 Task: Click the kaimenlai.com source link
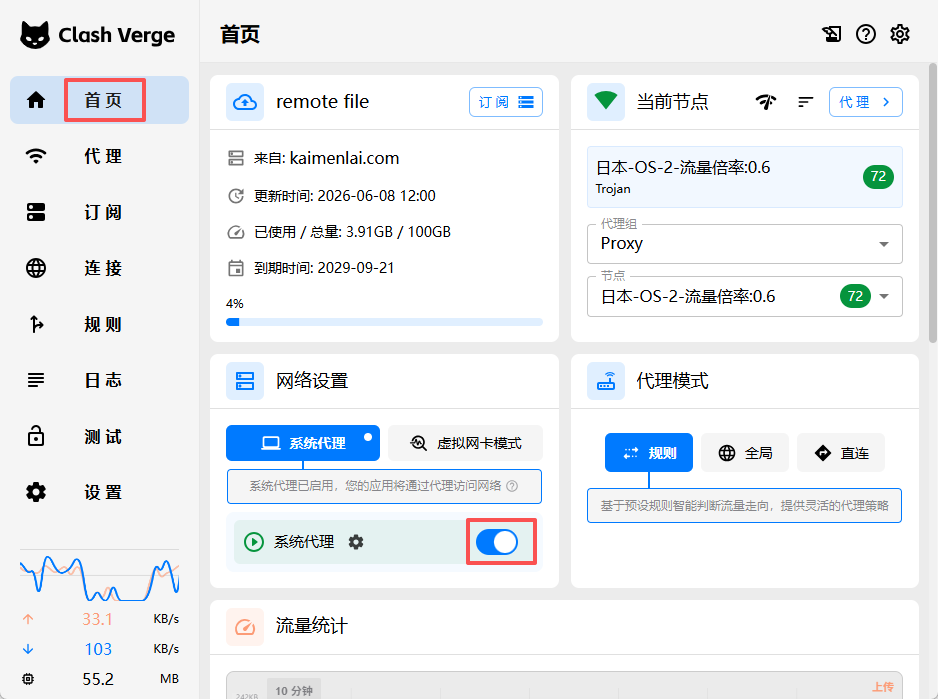click(x=344, y=158)
